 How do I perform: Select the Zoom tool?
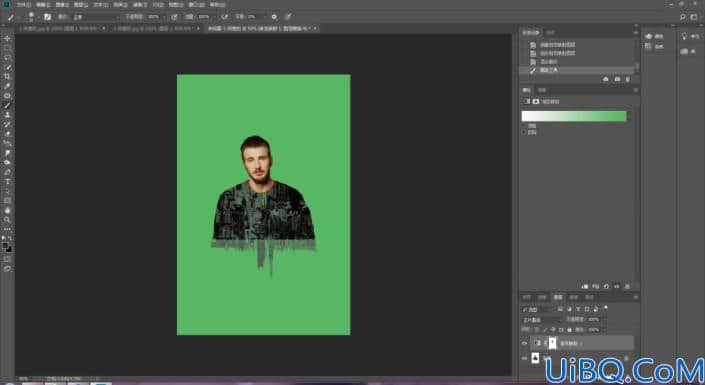point(7,219)
